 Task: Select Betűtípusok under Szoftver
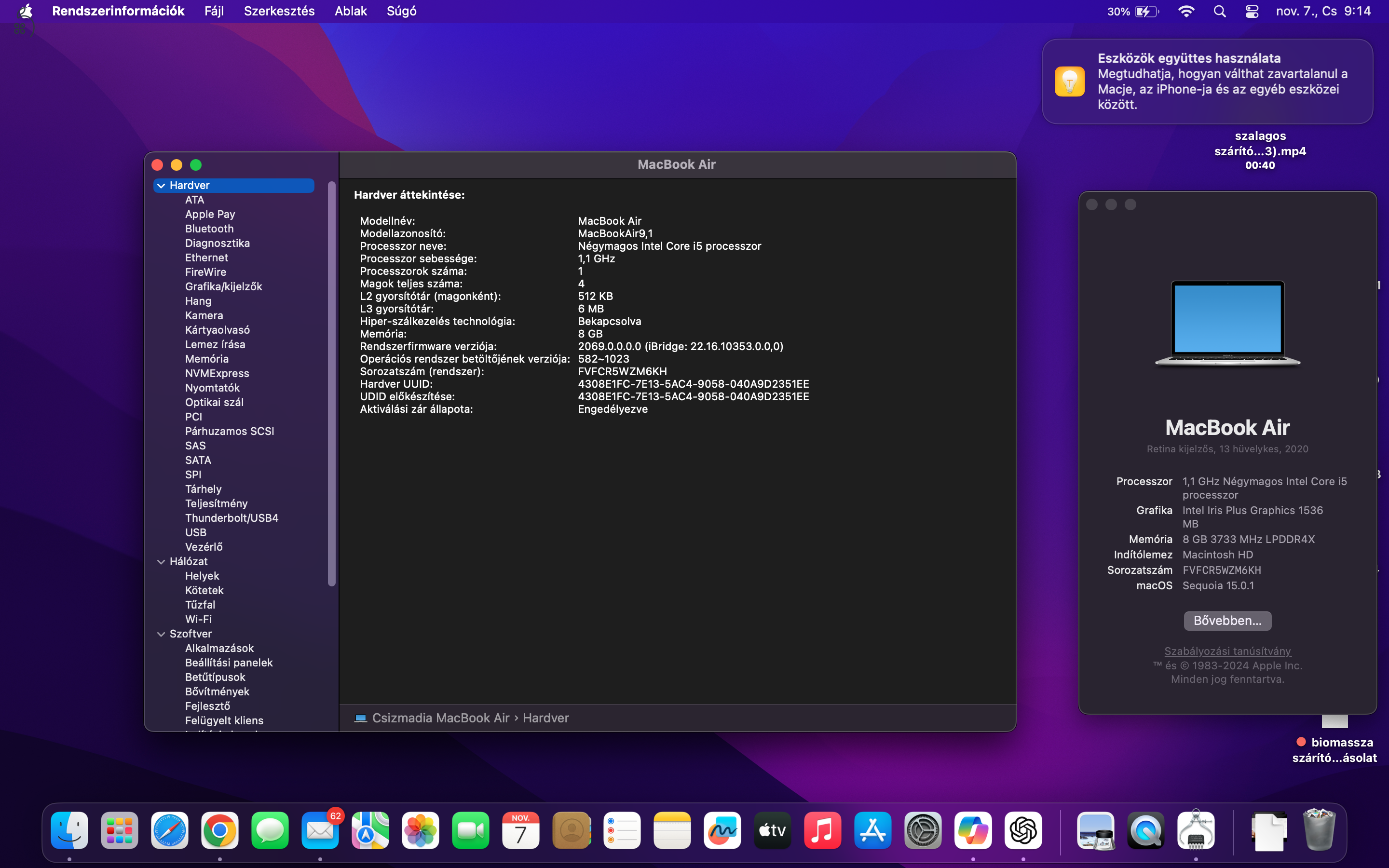215,678
